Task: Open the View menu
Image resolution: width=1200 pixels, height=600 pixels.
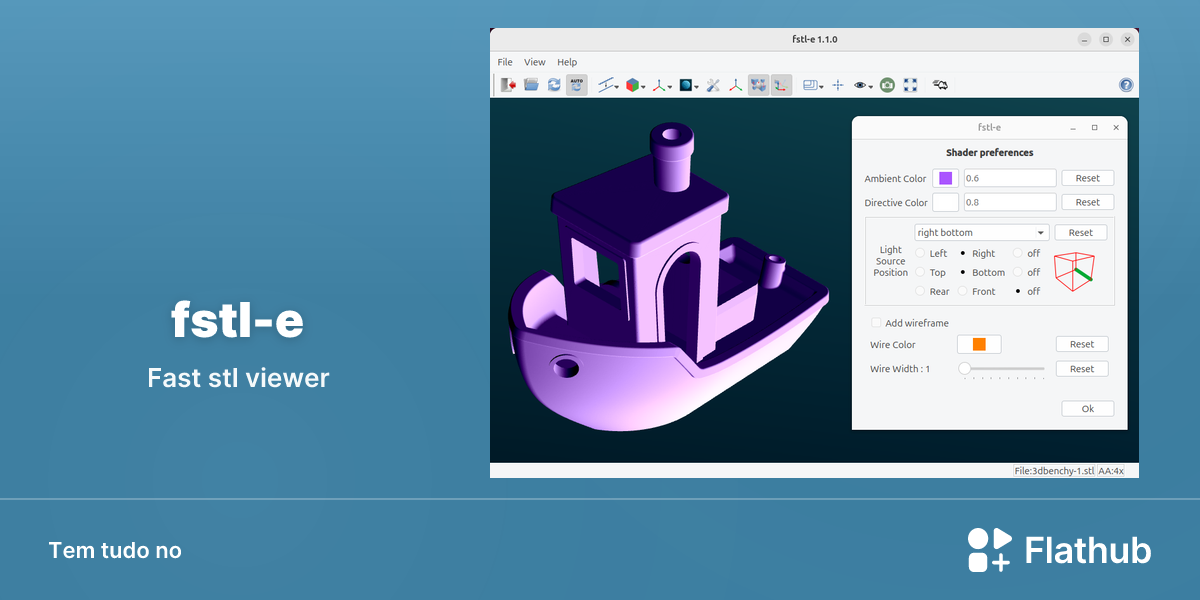Action: pyautogui.click(x=535, y=62)
